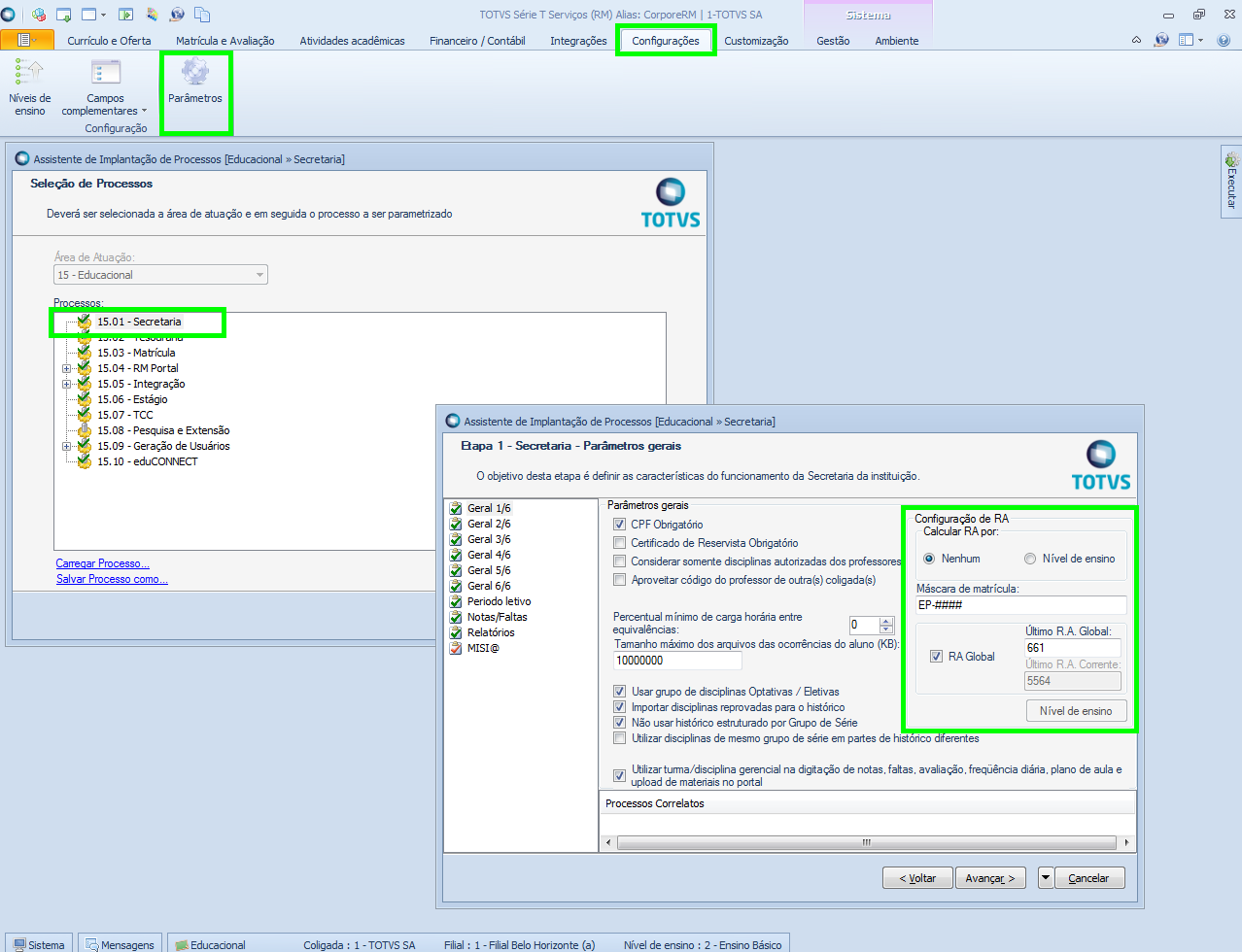Open the orange application menu button
Image resolution: width=1242 pixels, height=952 pixels.
[x=26, y=40]
